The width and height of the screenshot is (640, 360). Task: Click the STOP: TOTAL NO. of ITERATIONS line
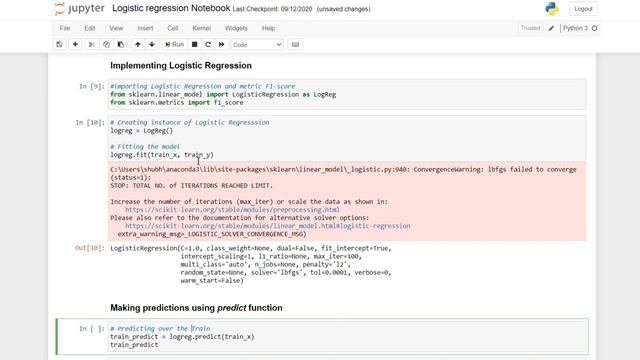point(191,186)
